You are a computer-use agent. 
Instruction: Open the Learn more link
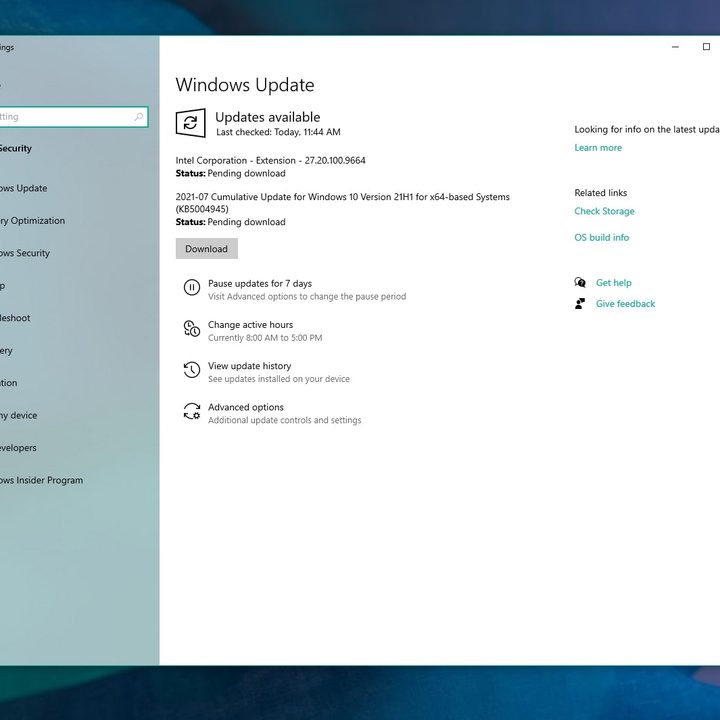(598, 148)
